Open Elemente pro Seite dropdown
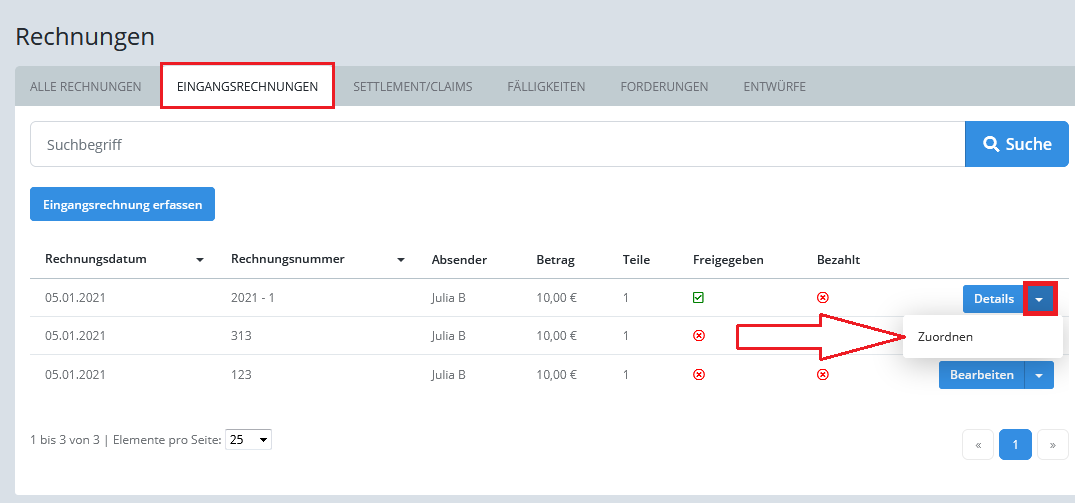The height and width of the screenshot is (503, 1075). click(x=248, y=439)
